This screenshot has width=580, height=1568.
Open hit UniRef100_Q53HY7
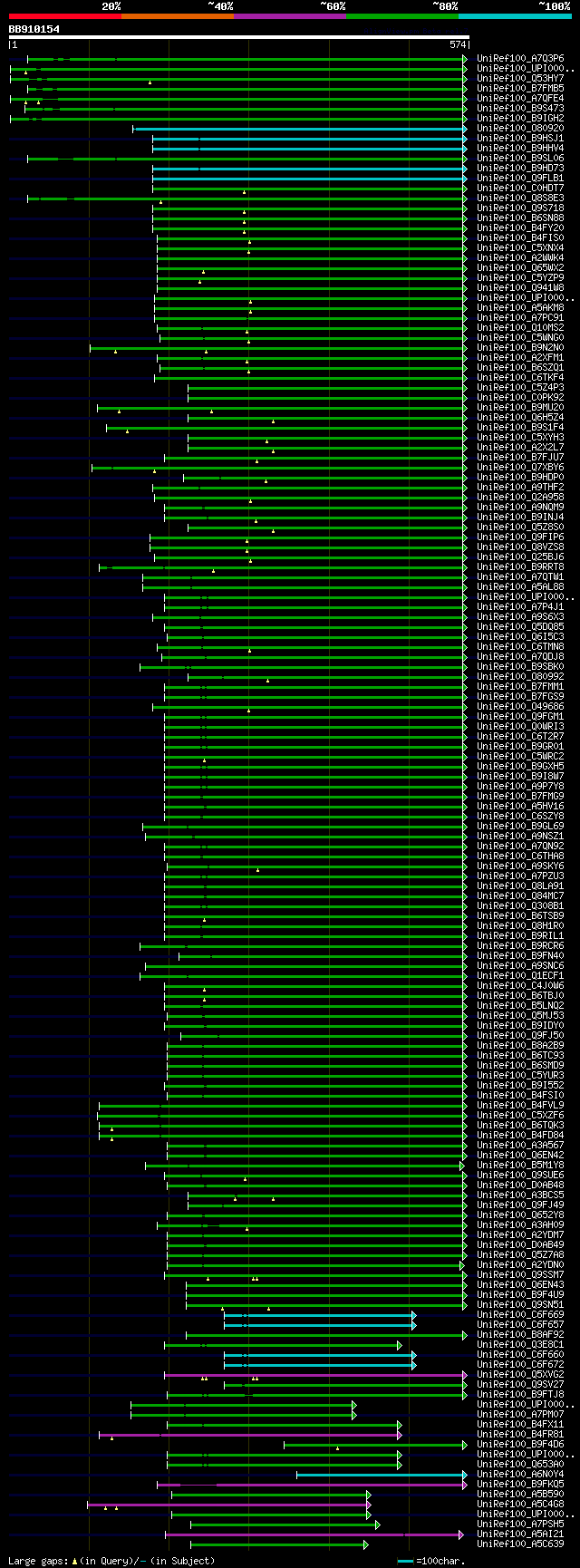[520, 78]
